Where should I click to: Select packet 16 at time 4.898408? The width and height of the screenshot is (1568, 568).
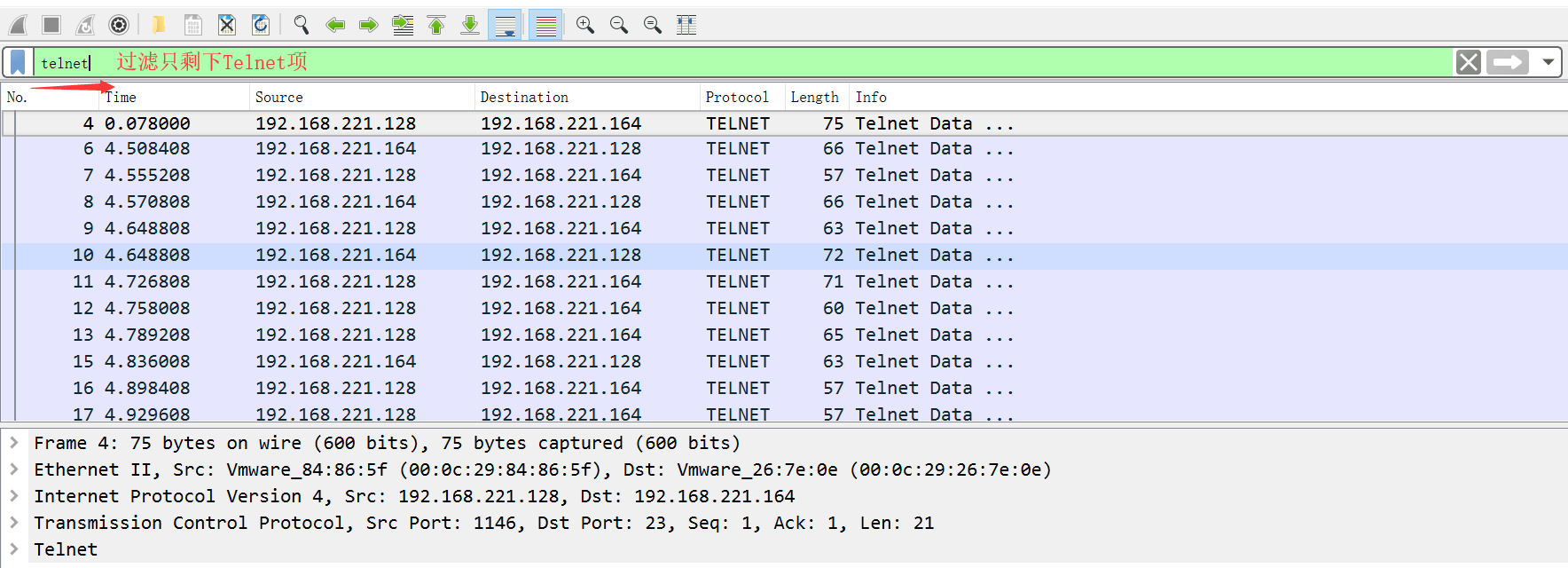pos(784,389)
